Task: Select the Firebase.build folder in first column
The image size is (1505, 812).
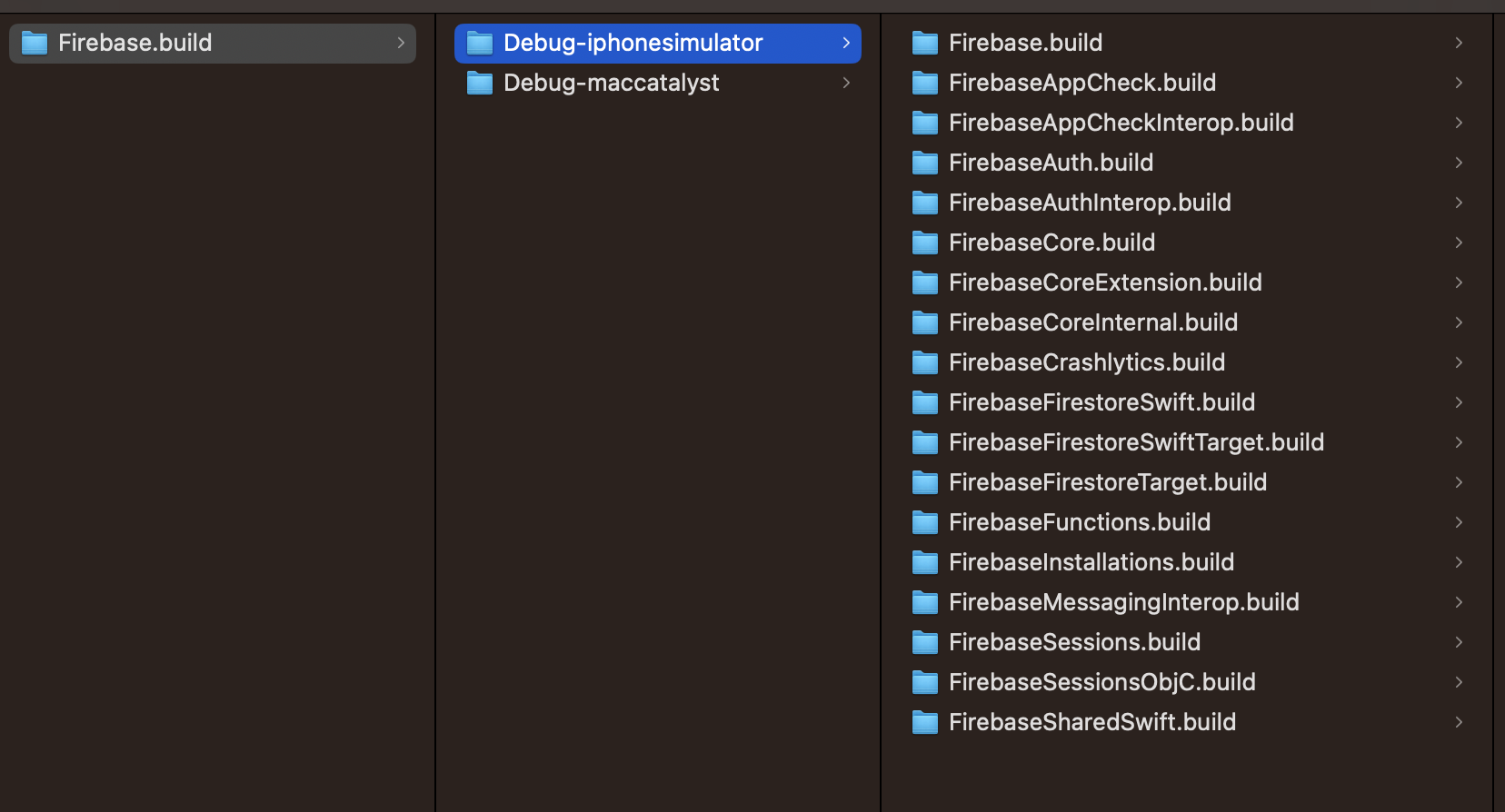Action: coord(135,43)
